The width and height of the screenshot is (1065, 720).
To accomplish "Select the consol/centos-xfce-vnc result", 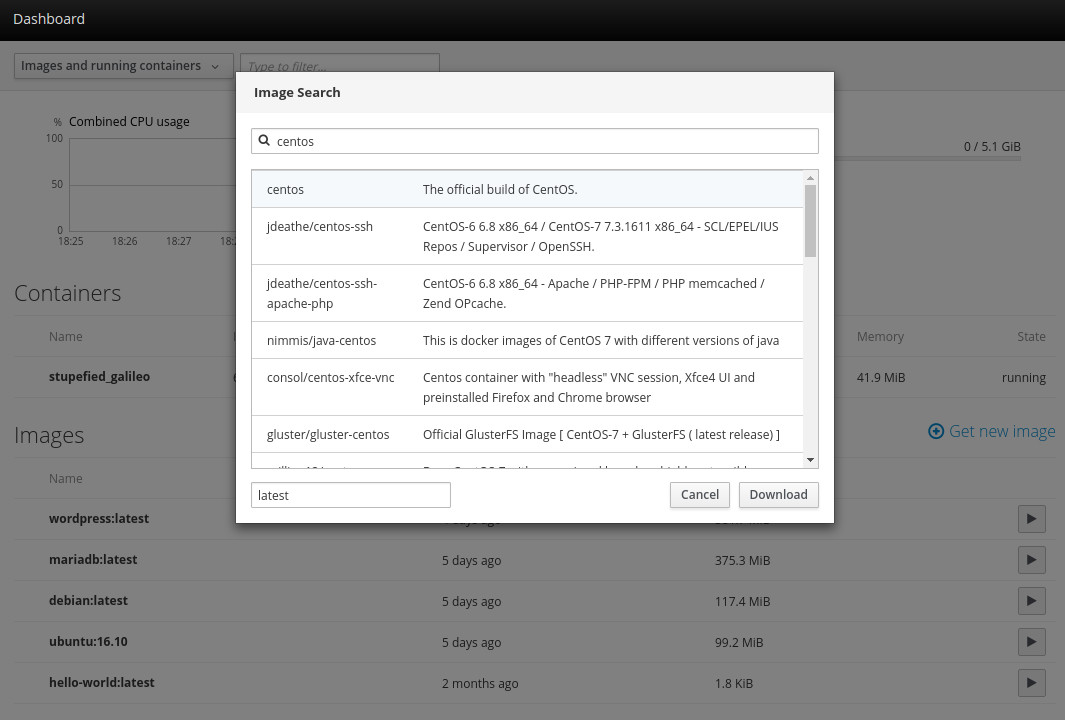I will 527,387.
